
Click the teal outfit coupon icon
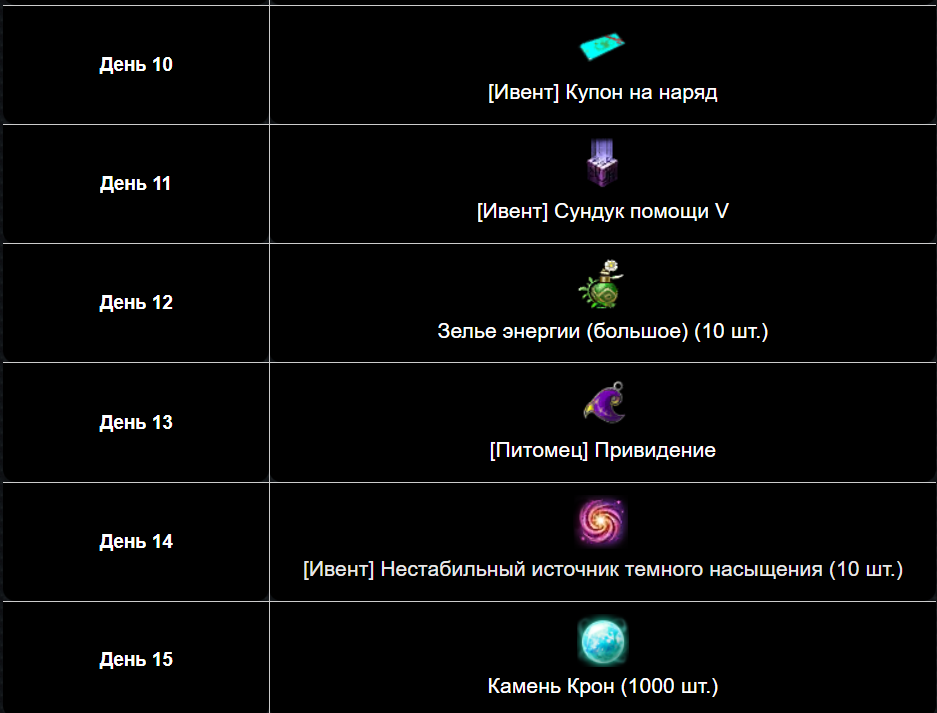[602, 47]
